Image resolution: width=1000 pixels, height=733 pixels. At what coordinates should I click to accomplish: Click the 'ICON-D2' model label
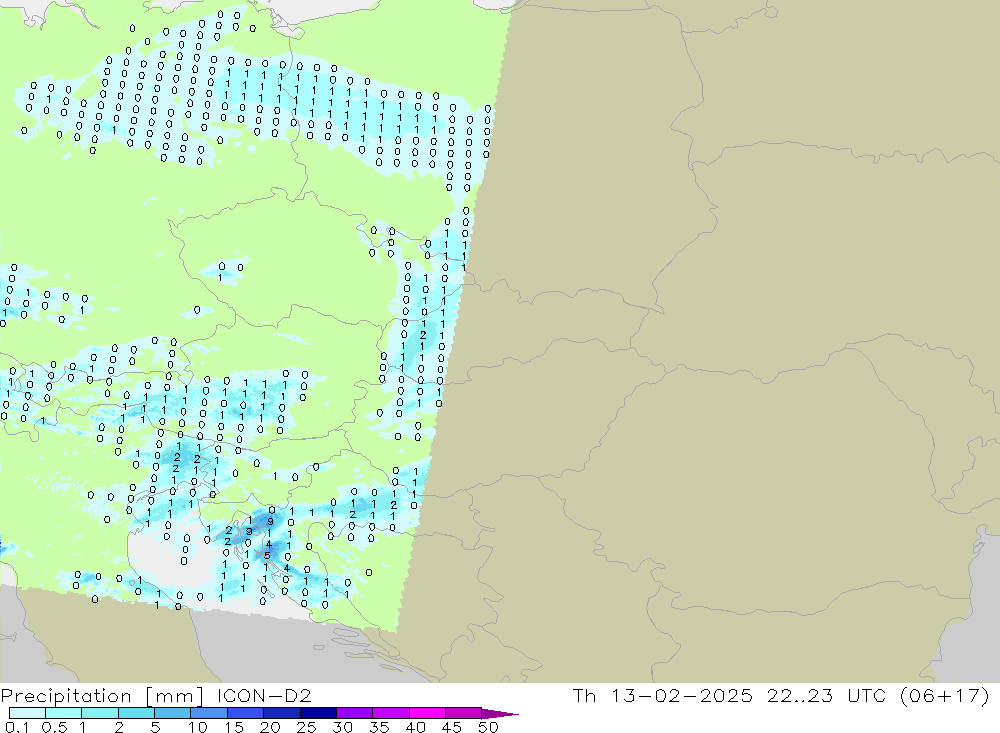click(x=264, y=695)
